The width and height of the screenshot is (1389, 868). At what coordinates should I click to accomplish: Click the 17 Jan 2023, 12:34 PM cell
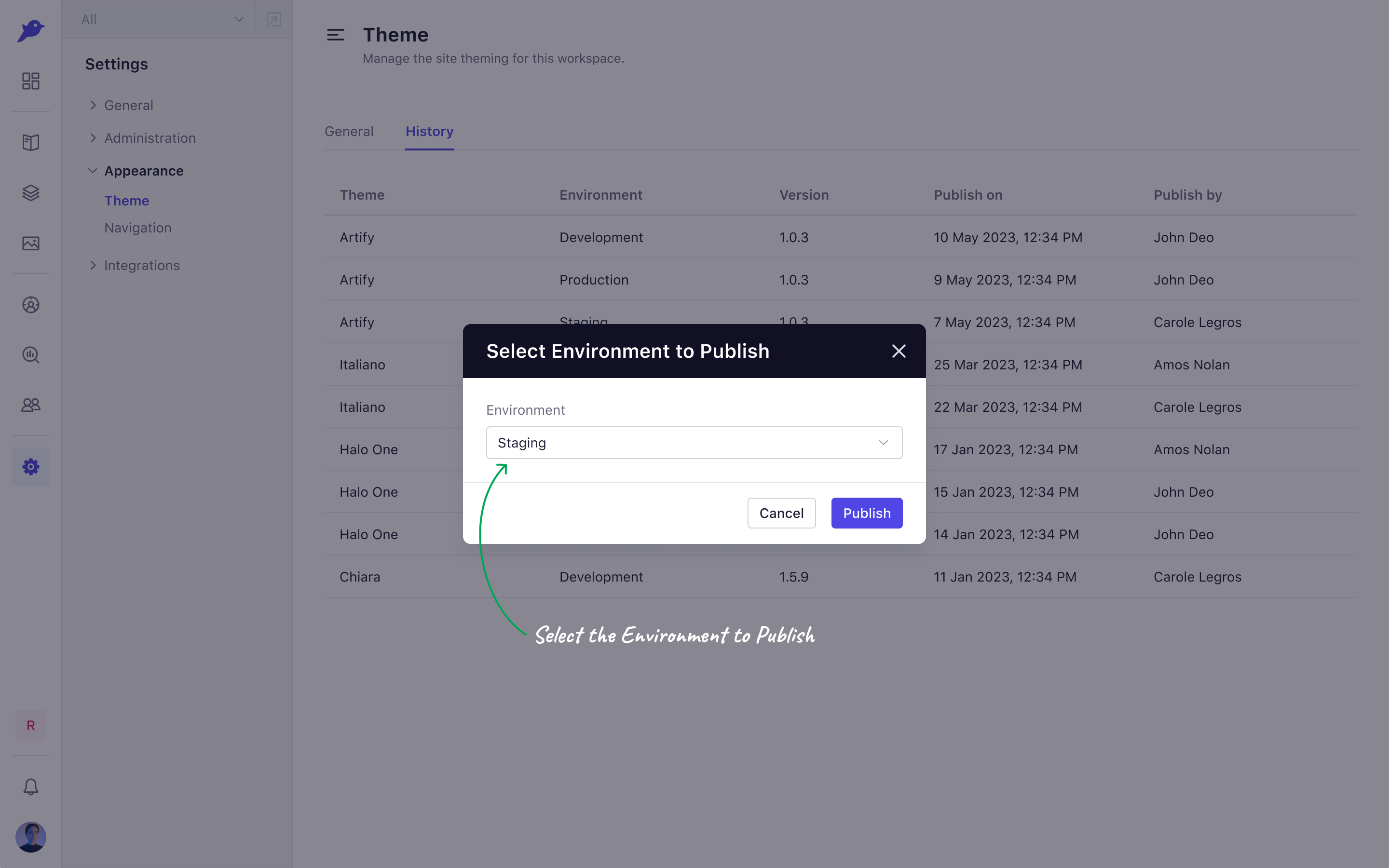click(x=1006, y=449)
